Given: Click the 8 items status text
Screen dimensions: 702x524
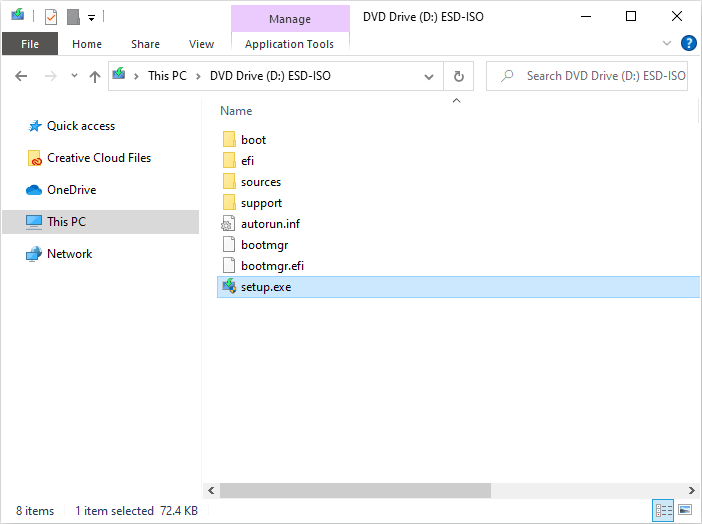Looking at the screenshot, I should pyautogui.click(x=35, y=511).
